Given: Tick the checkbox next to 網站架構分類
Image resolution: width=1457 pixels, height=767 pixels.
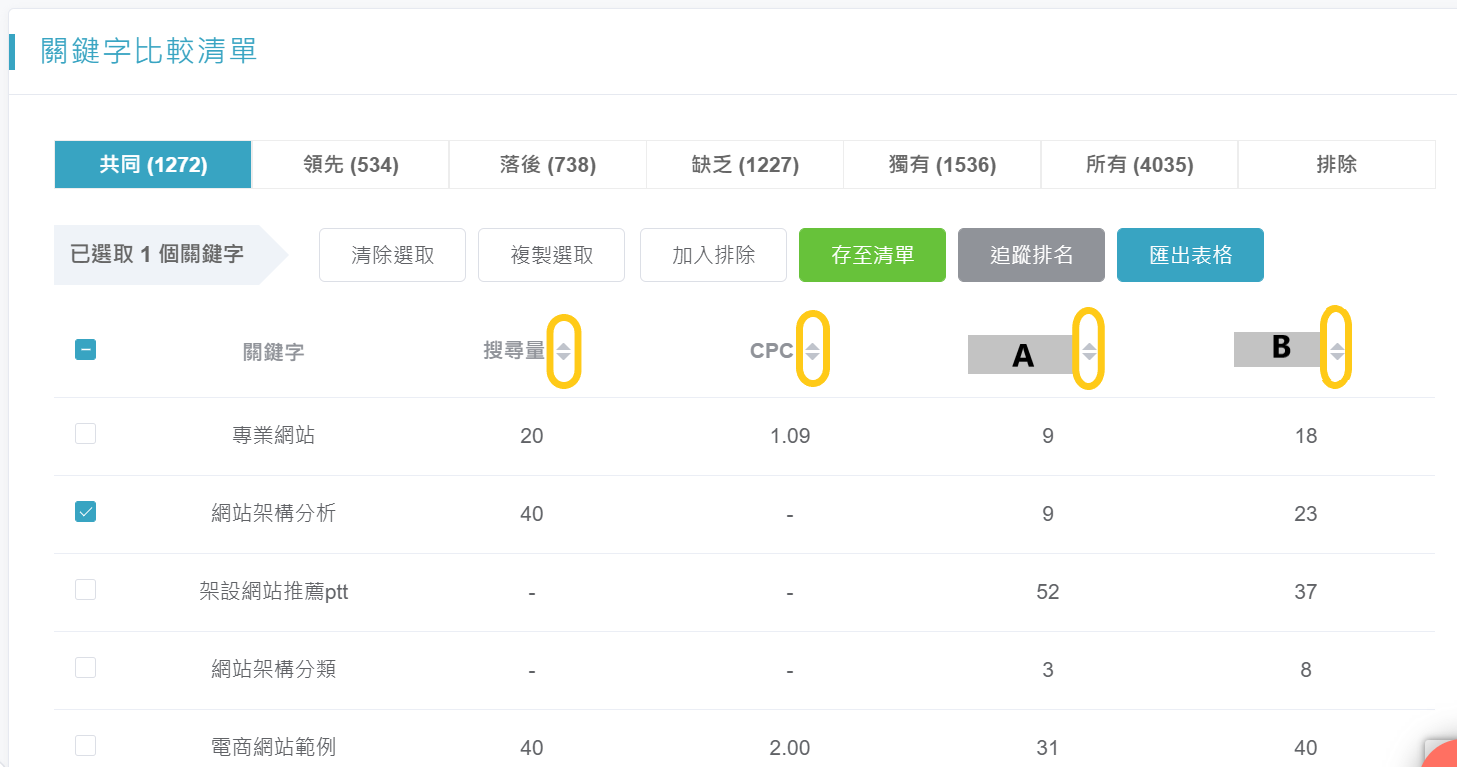Looking at the screenshot, I should coord(86,668).
